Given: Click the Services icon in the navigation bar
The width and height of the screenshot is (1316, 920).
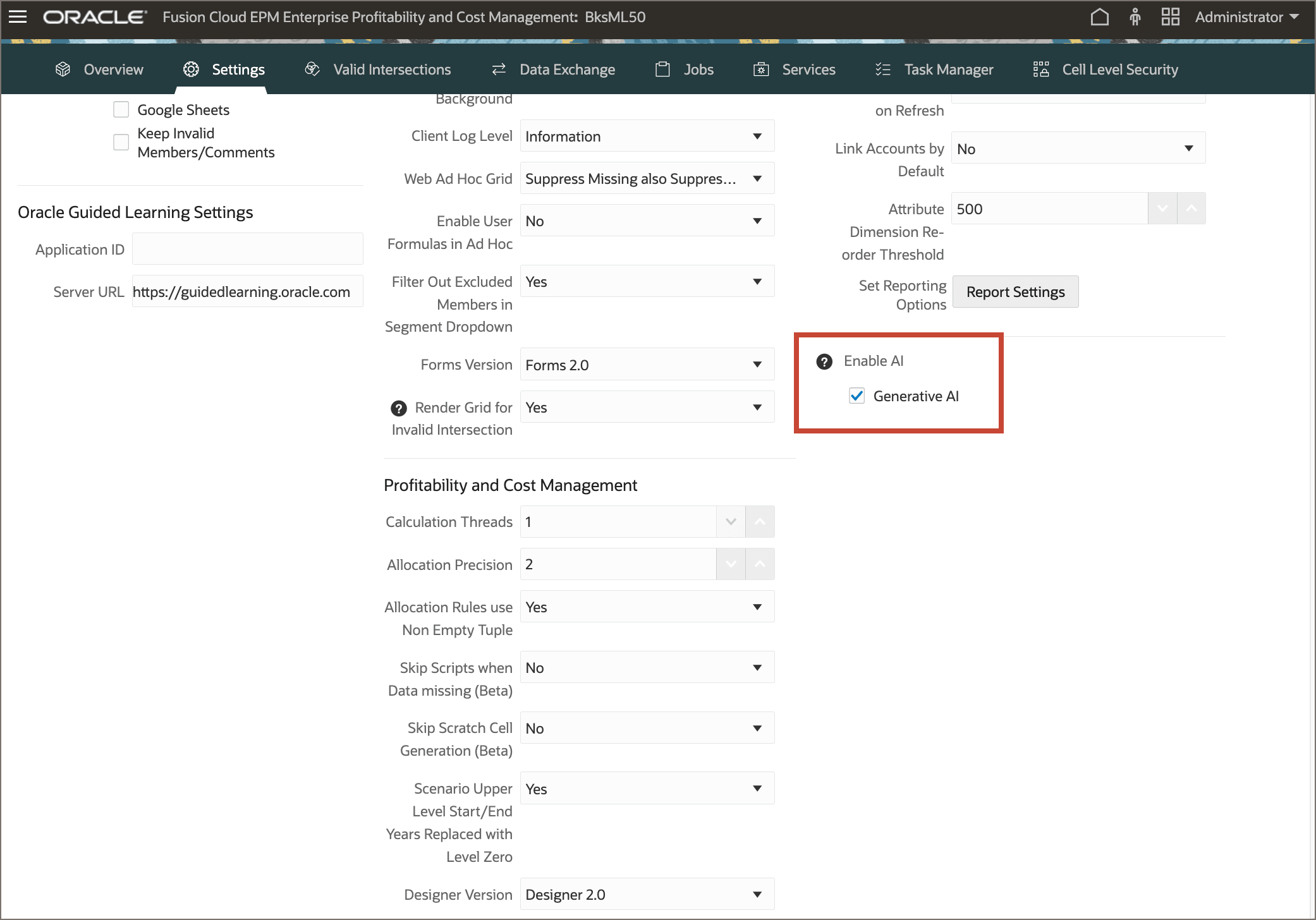Looking at the screenshot, I should coord(762,69).
